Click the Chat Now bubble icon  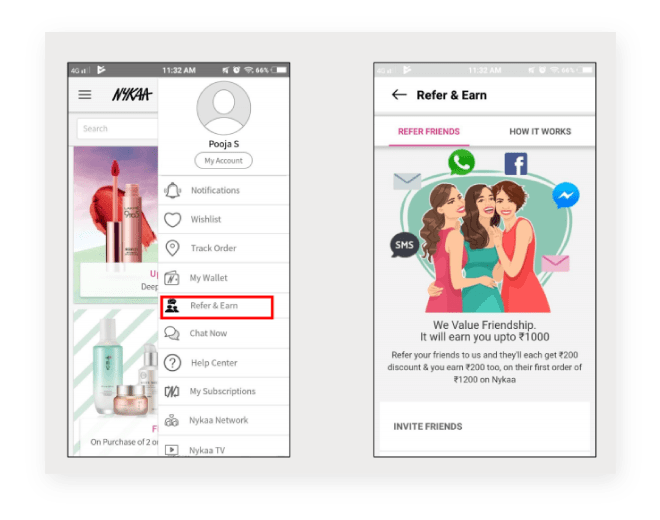[x=172, y=333]
